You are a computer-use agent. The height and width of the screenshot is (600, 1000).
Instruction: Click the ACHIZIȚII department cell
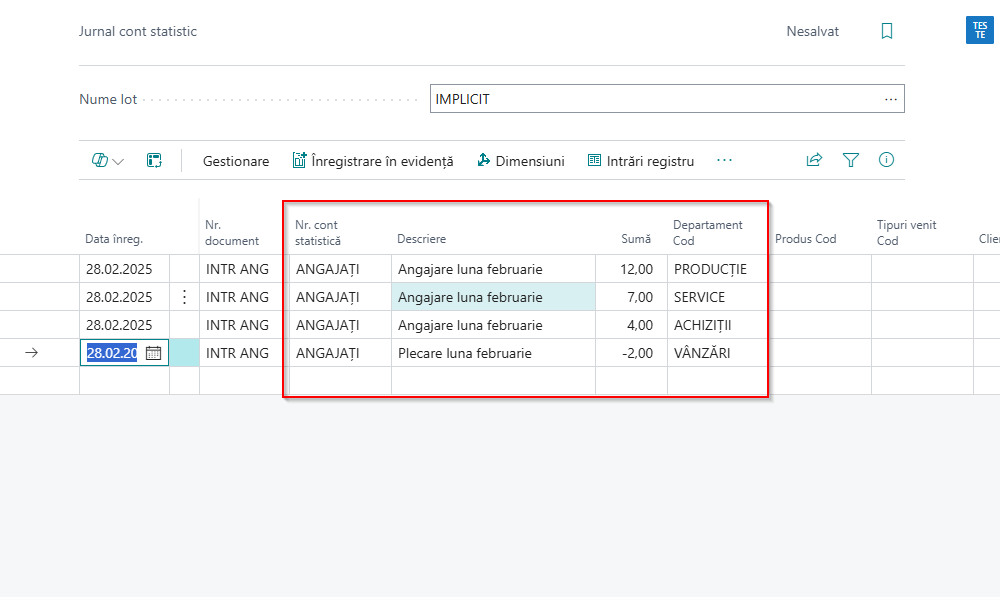(x=718, y=325)
